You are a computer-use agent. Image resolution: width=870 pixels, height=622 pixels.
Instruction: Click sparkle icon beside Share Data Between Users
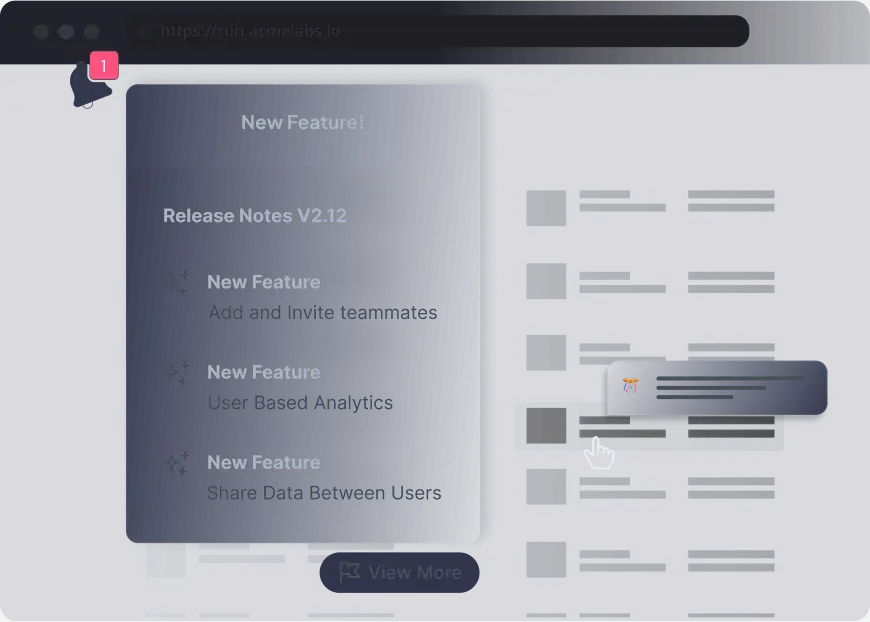point(177,464)
